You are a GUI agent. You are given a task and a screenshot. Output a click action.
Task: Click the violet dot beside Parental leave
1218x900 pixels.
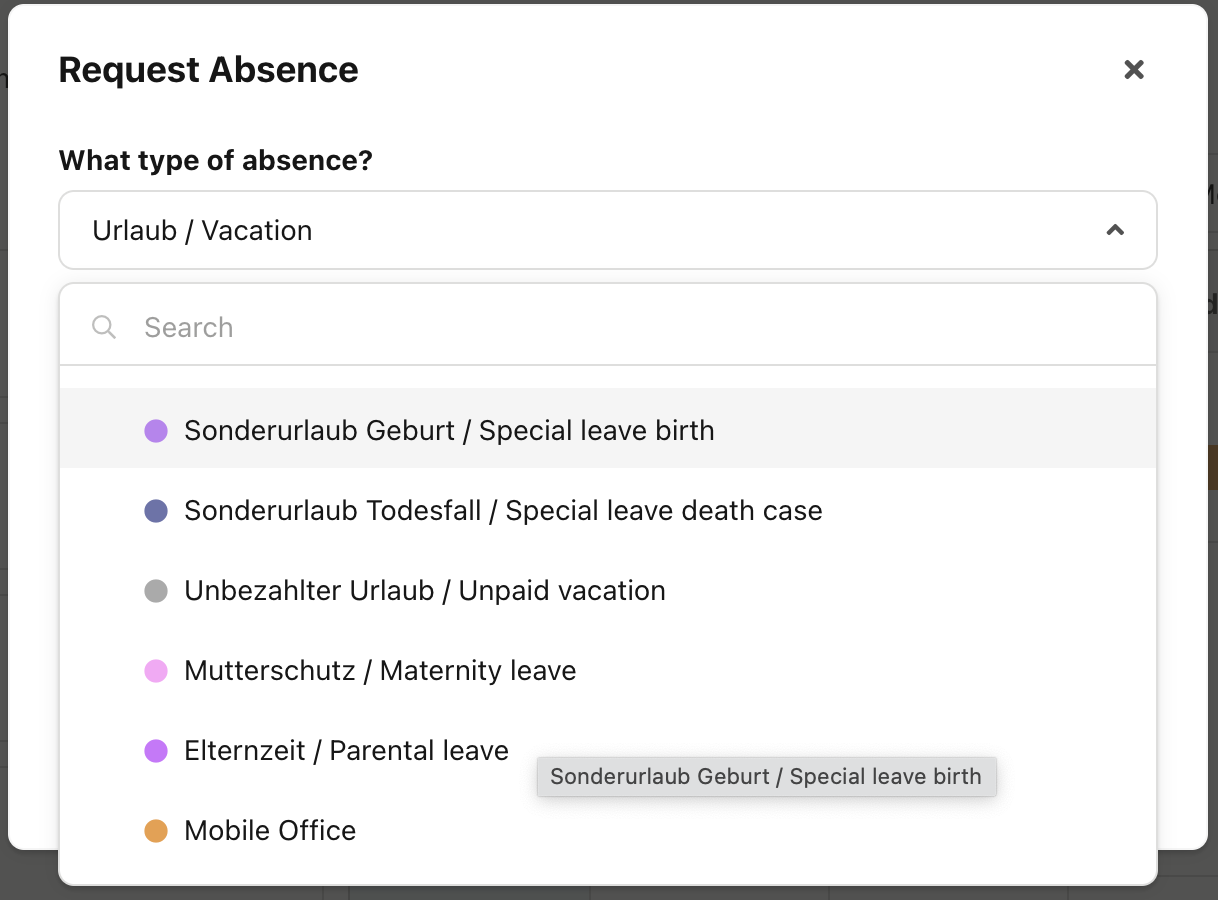coord(156,751)
